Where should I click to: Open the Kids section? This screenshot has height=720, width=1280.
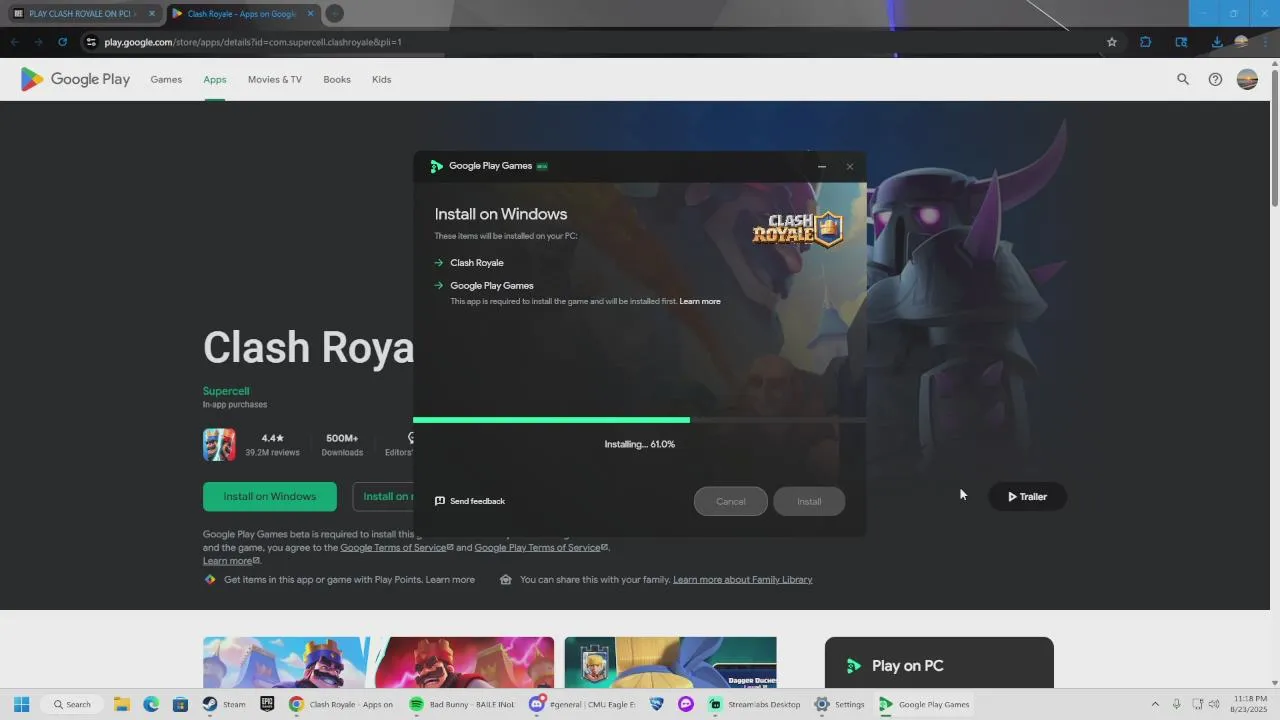(x=381, y=80)
